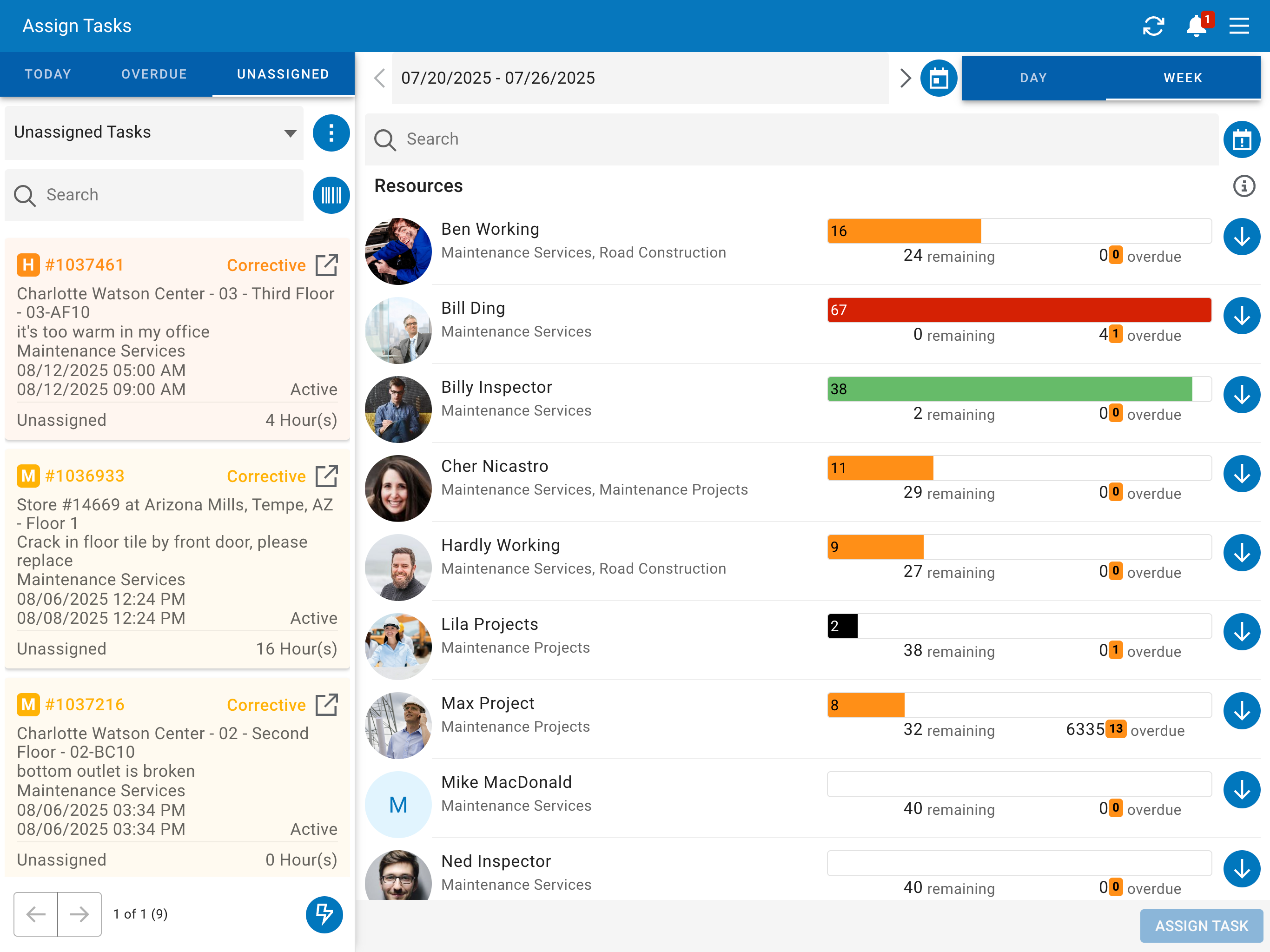
Task: Select the 'it's too warm in my office' text
Action: (113, 332)
